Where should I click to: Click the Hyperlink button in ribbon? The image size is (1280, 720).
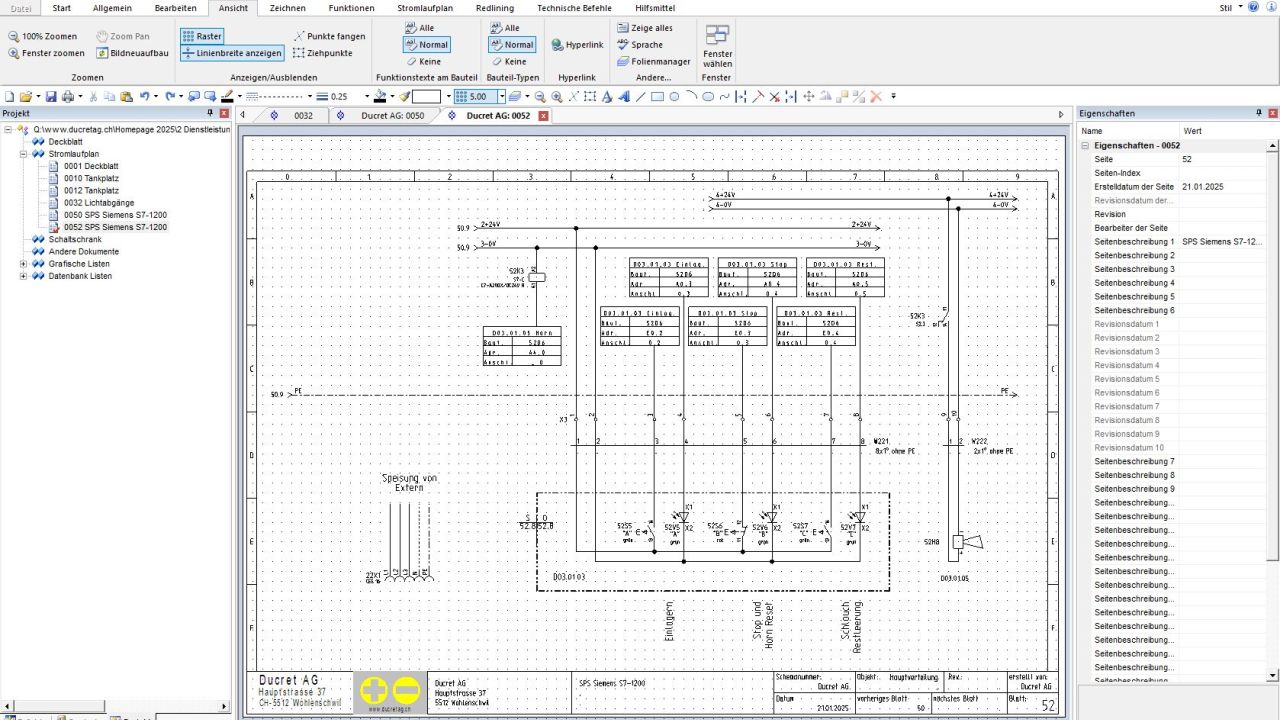pyautogui.click(x=577, y=45)
